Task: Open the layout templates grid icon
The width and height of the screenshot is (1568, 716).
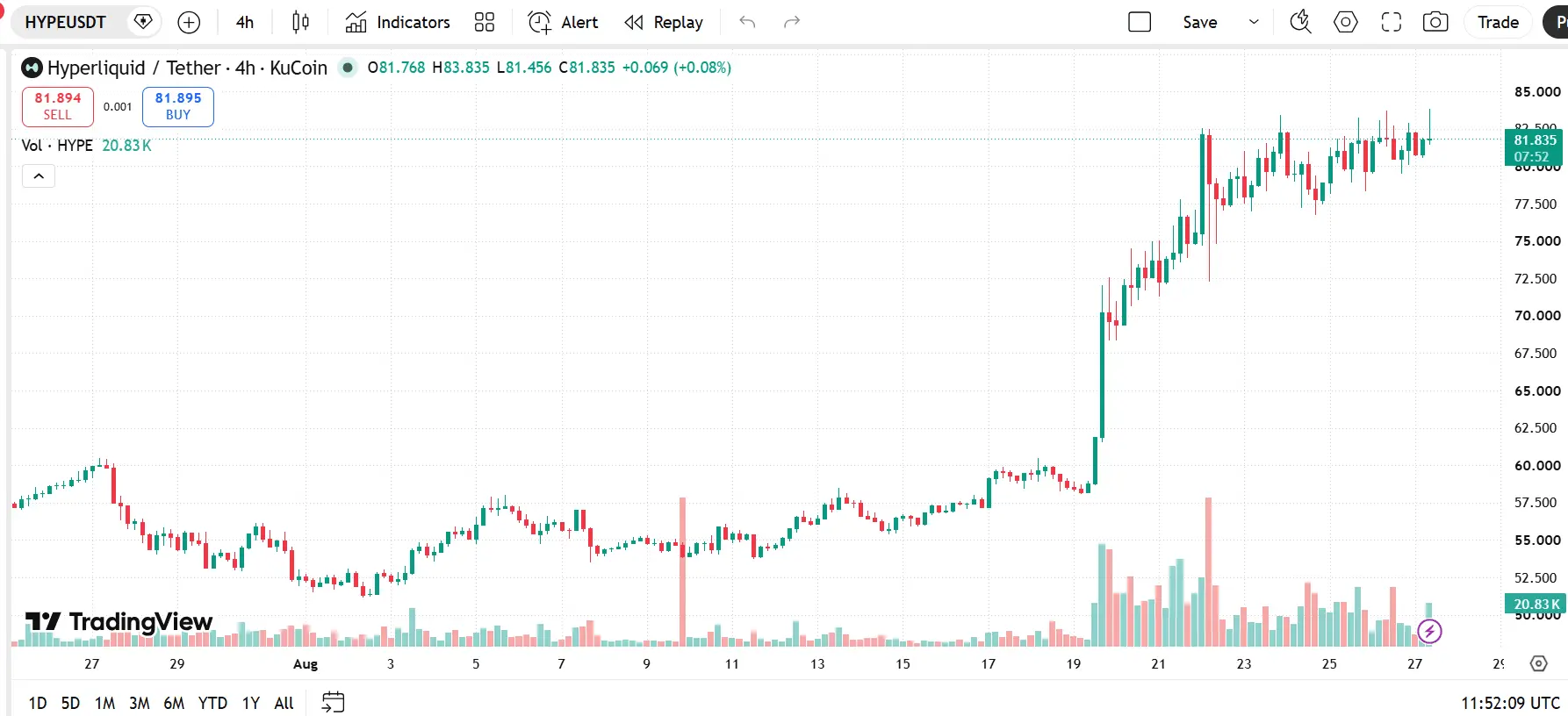Action: tap(485, 22)
